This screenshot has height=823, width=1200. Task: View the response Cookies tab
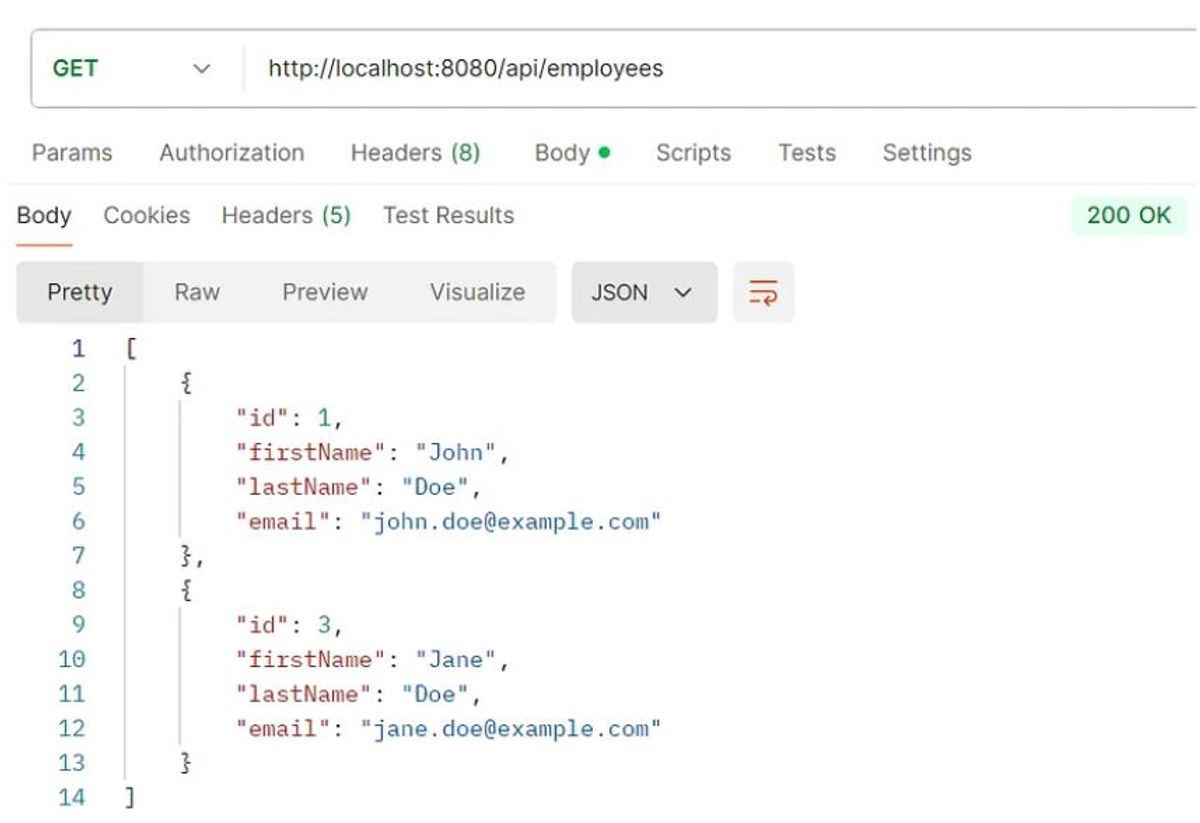coord(147,216)
